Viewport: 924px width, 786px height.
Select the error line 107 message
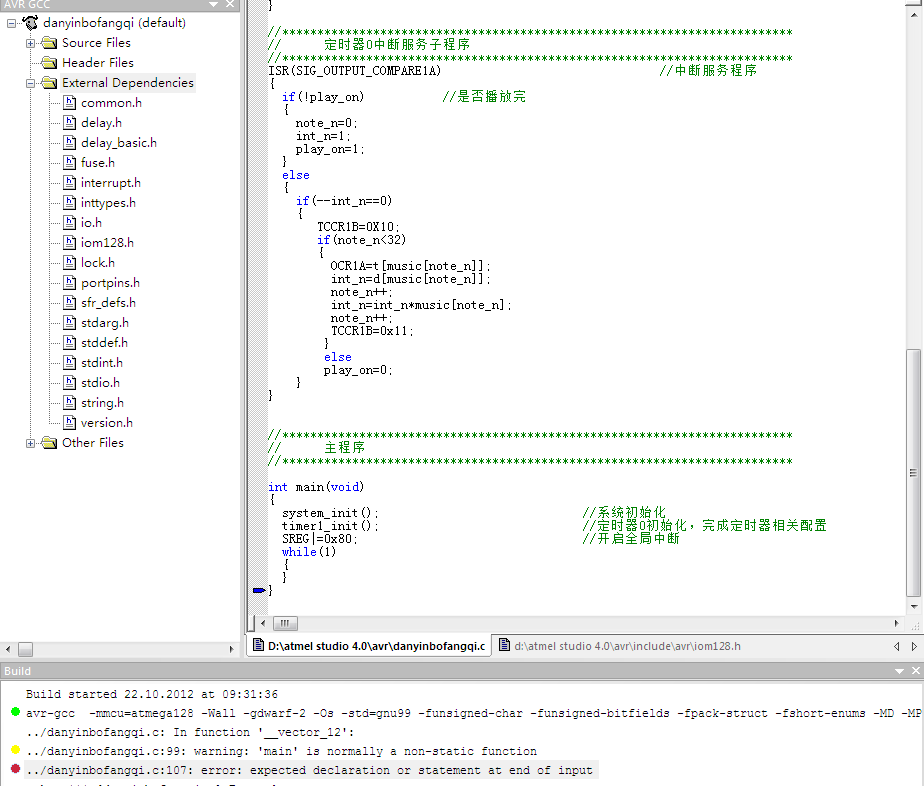coord(309,770)
